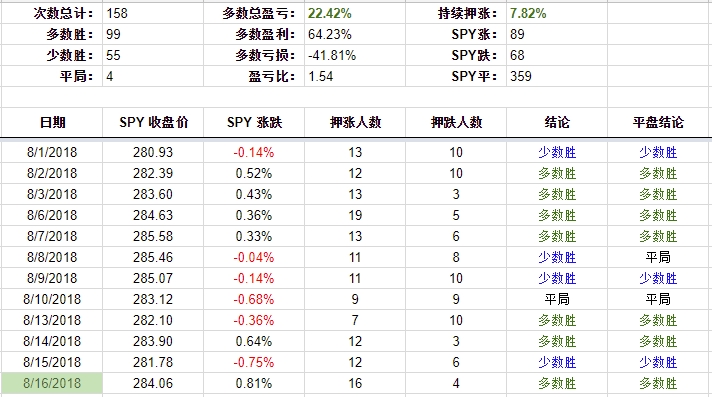Click the SPY 涨跌 column header
Viewport: 712px width, 397px height.
[254, 122]
